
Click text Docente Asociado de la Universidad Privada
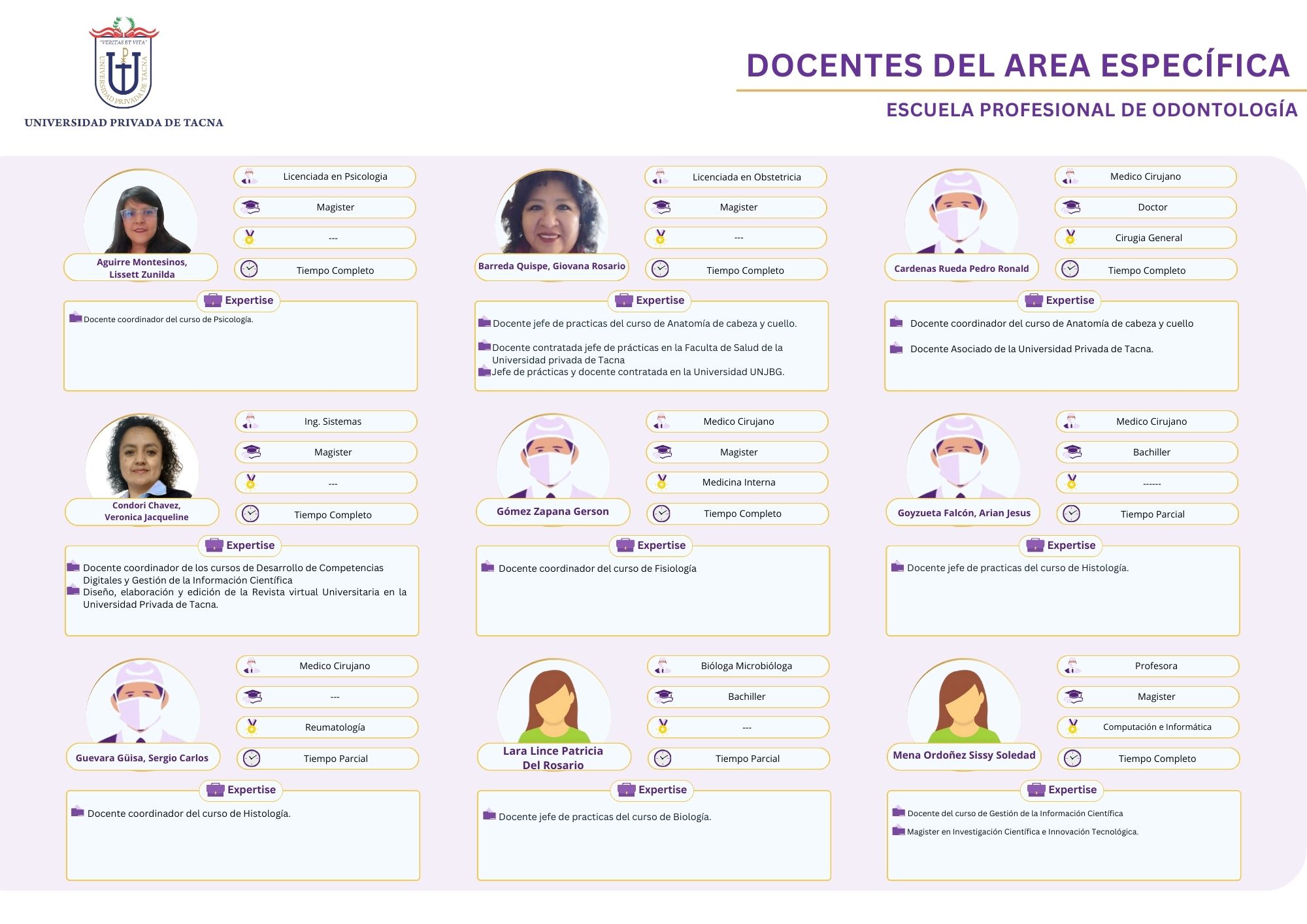click(x=1031, y=349)
